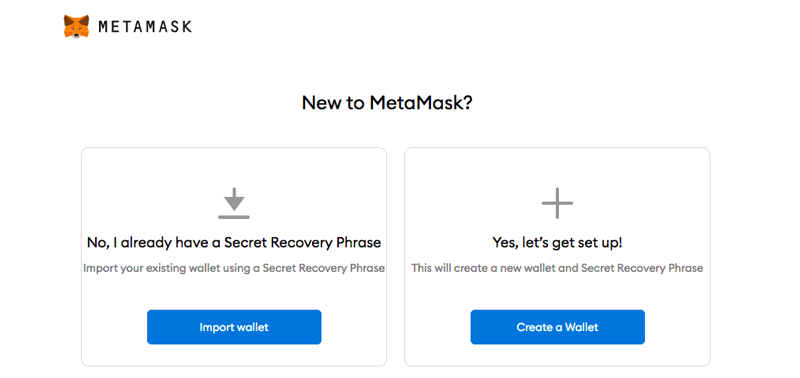Click "No, I already have a Secret Recovery Phrase" title

(x=234, y=242)
